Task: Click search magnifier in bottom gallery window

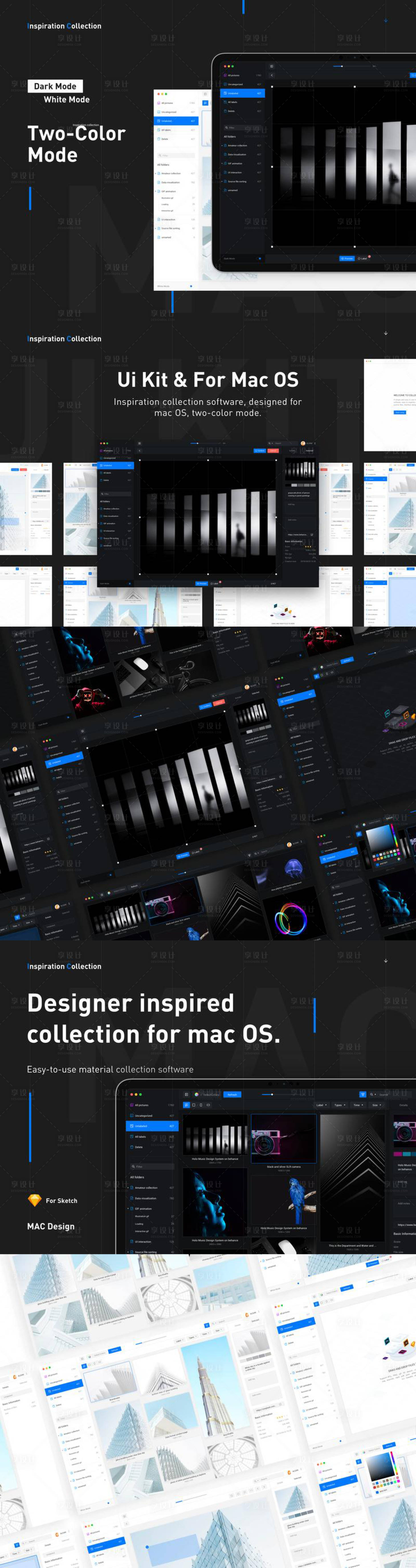Action: [372, 1094]
